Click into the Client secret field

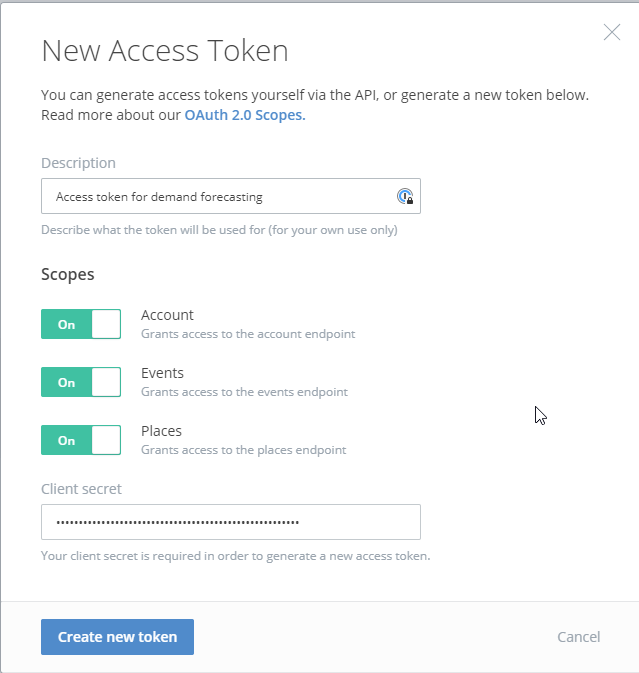click(x=231, y=522)
